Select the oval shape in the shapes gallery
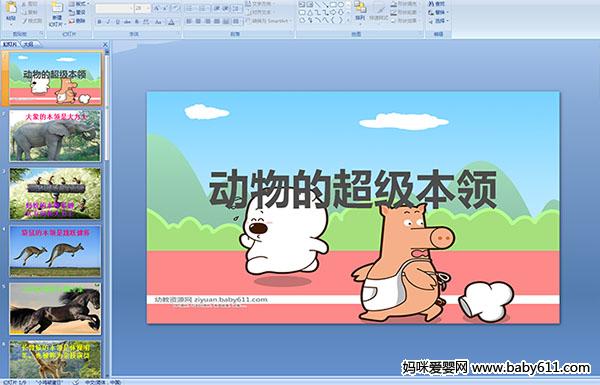600x385 pixels. [342, 5]
